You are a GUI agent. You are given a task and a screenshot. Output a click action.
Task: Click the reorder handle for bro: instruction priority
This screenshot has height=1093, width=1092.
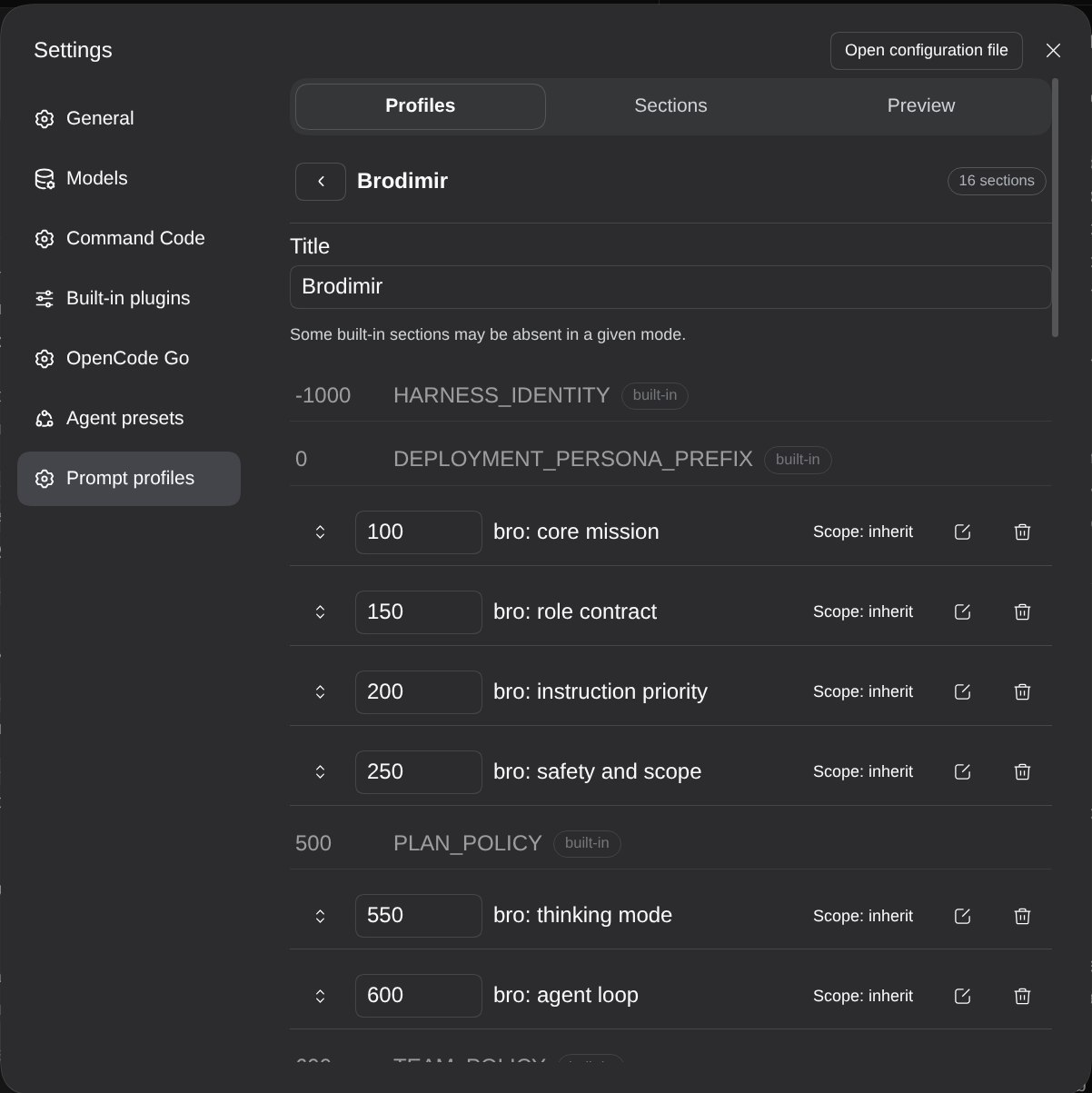320,692
